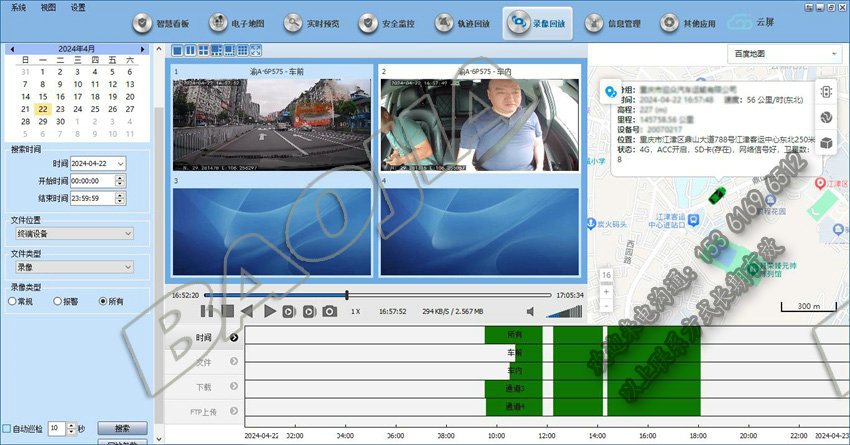The width and height of the screenshot is (850, 445).
Task: Enable the 自动巡检 checkbox
Action: tap(8, 428)
